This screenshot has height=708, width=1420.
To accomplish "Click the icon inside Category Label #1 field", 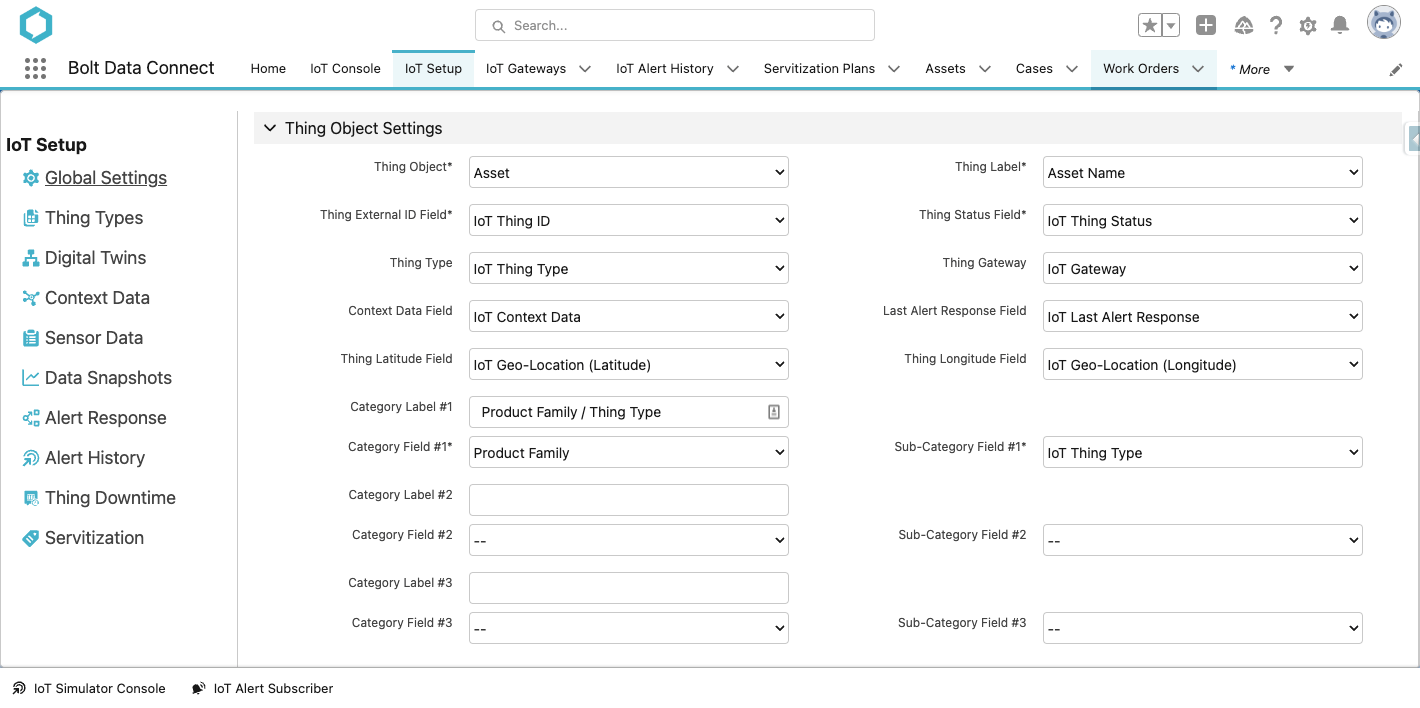I will pos(773,412).
